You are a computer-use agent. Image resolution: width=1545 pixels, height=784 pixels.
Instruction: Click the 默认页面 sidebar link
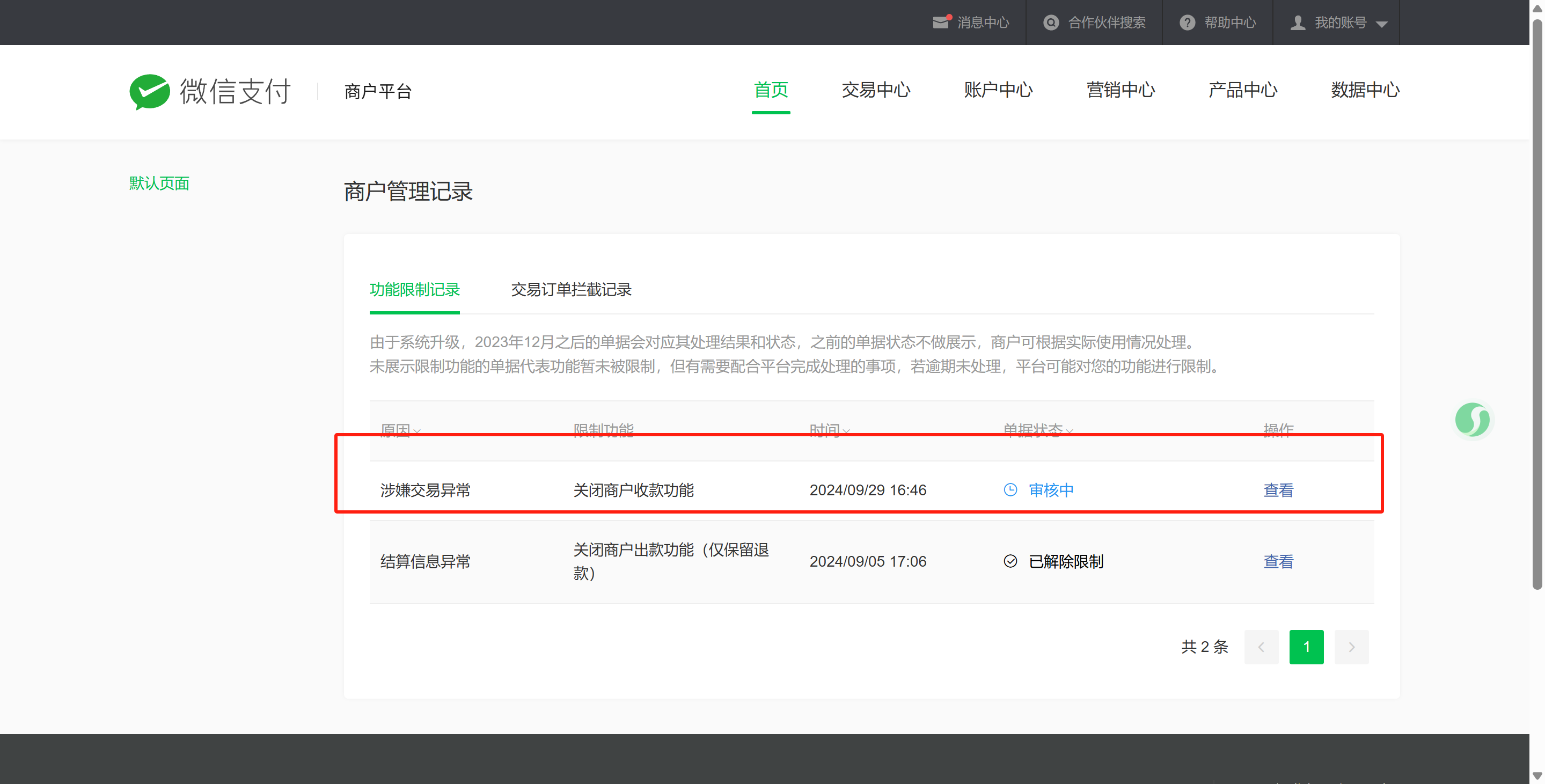[159, 184]
